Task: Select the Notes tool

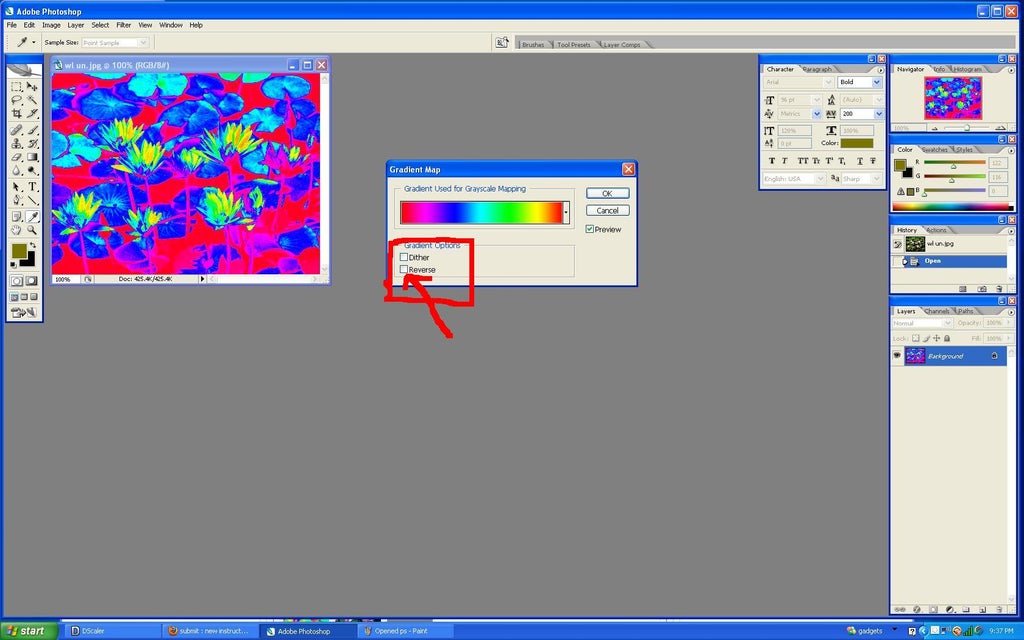Action: pyautogui.click(x=16, y=216)
